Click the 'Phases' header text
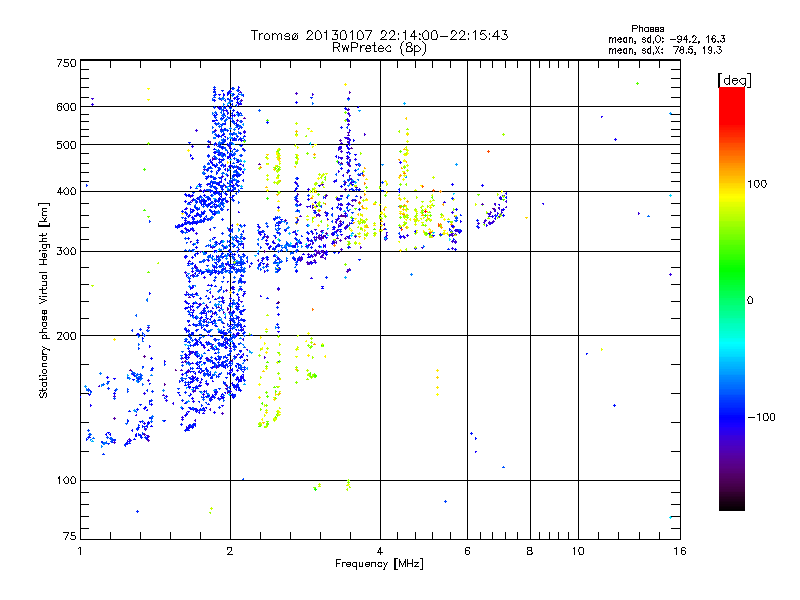Viewport: 800px width, 600px height. 647,29
